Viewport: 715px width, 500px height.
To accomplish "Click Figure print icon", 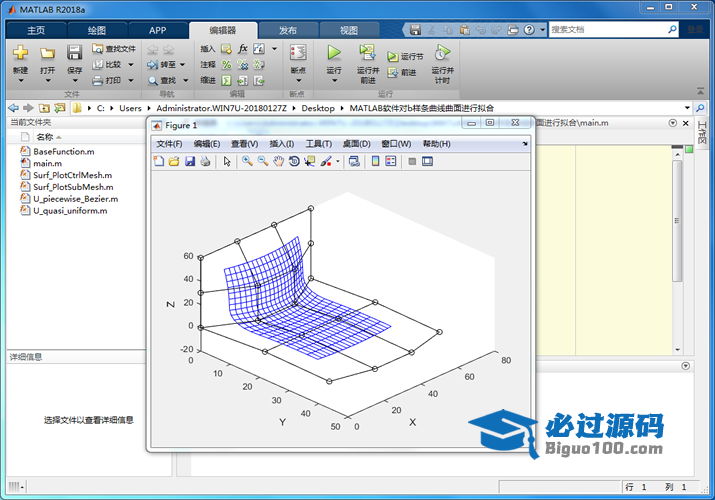I will coord(205,161).
